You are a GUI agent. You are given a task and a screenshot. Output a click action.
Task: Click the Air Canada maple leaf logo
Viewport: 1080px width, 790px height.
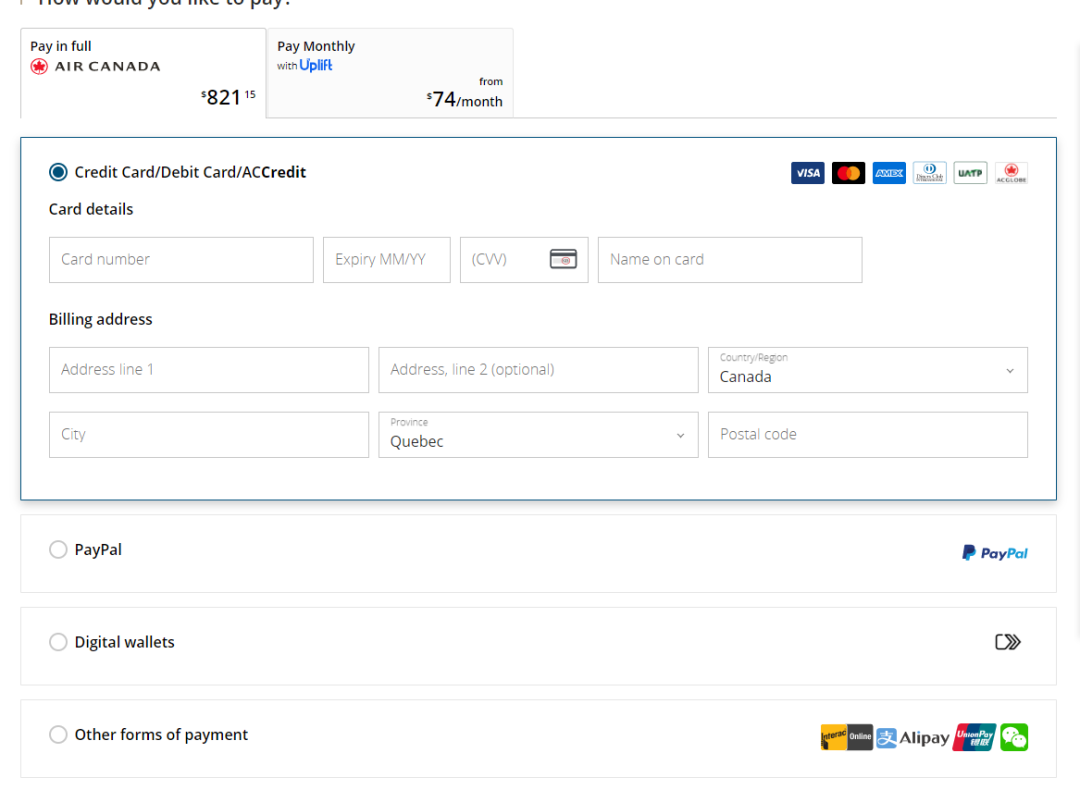click(39, 66)
